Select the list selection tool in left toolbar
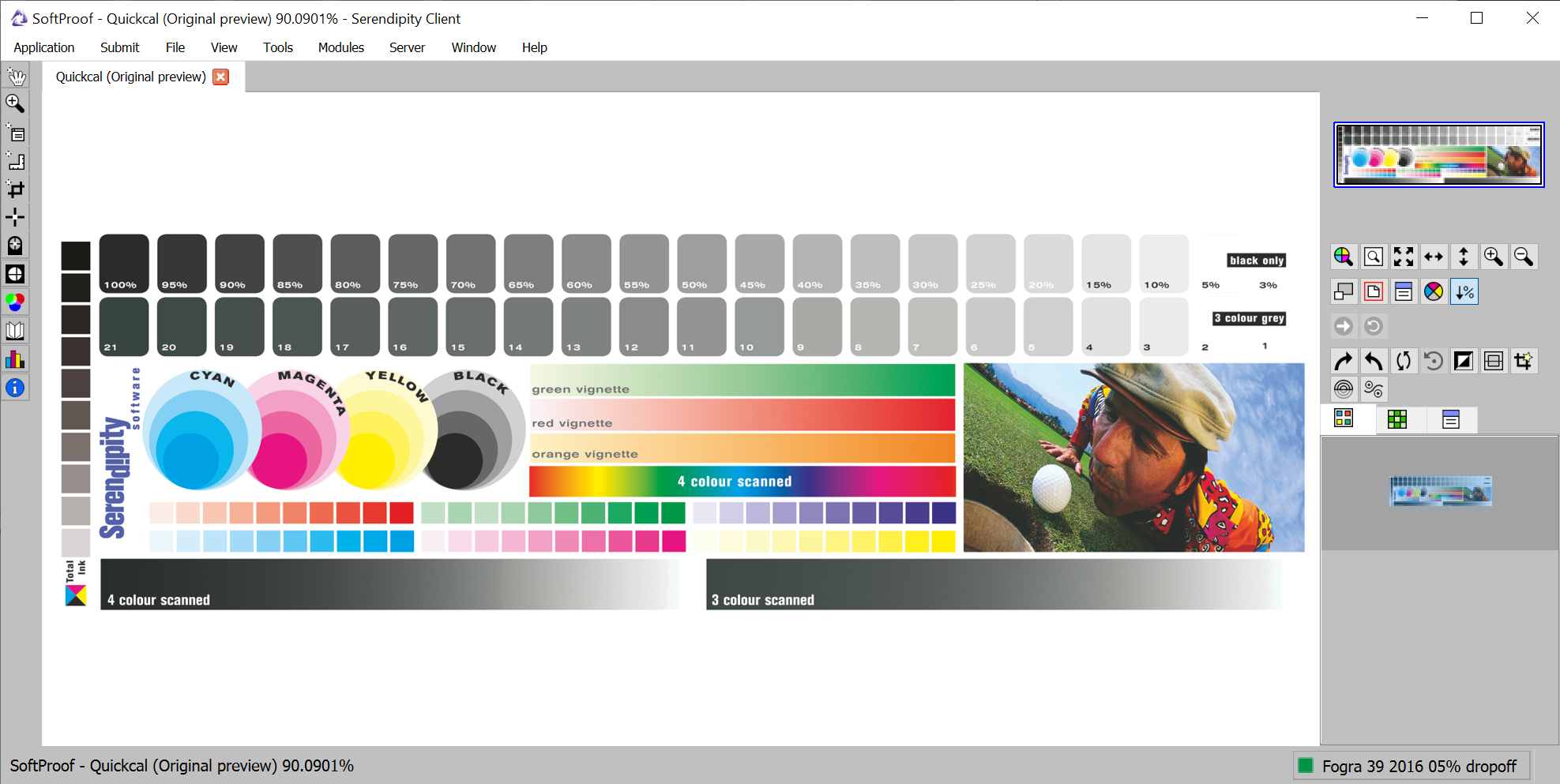Viewport: 1560px width, 784px height. (x=15, y=132)
